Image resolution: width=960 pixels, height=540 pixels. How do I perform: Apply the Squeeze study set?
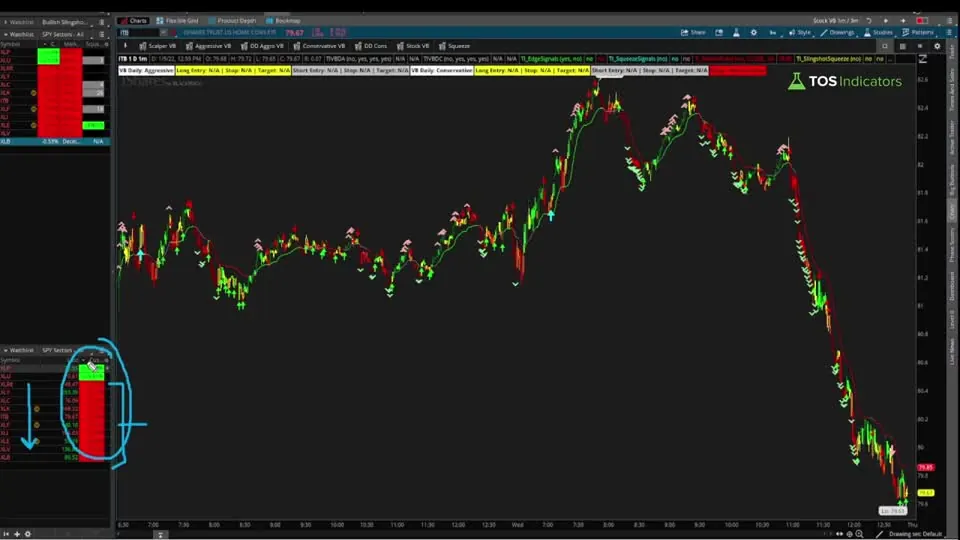454,46
